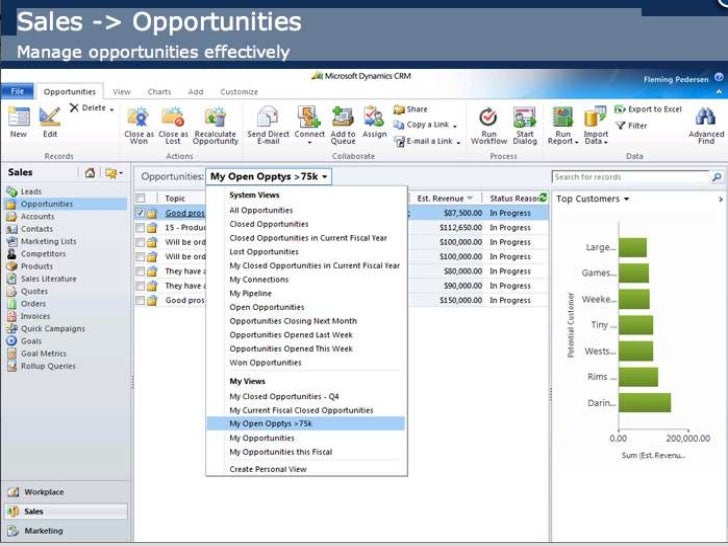Click the Sales pane resize handle
Viewport: 728px width, 546px height.
pos(132,382)
